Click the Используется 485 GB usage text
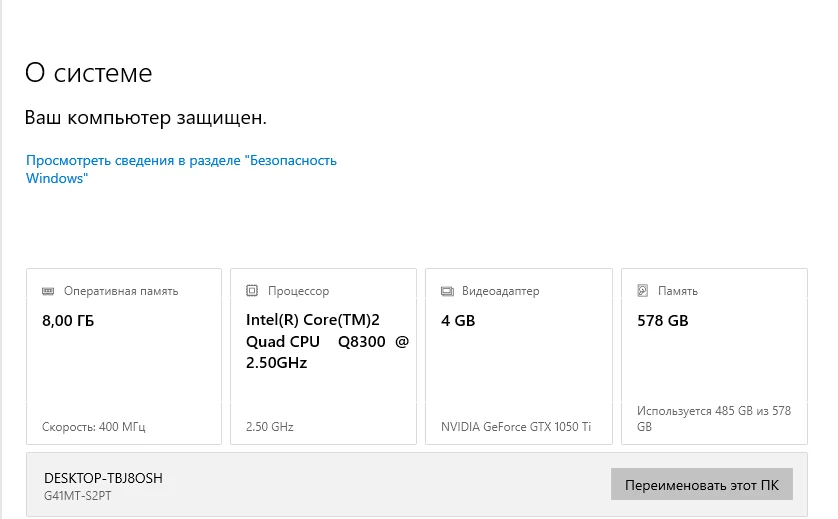The image size is (838, 519). 714,419
